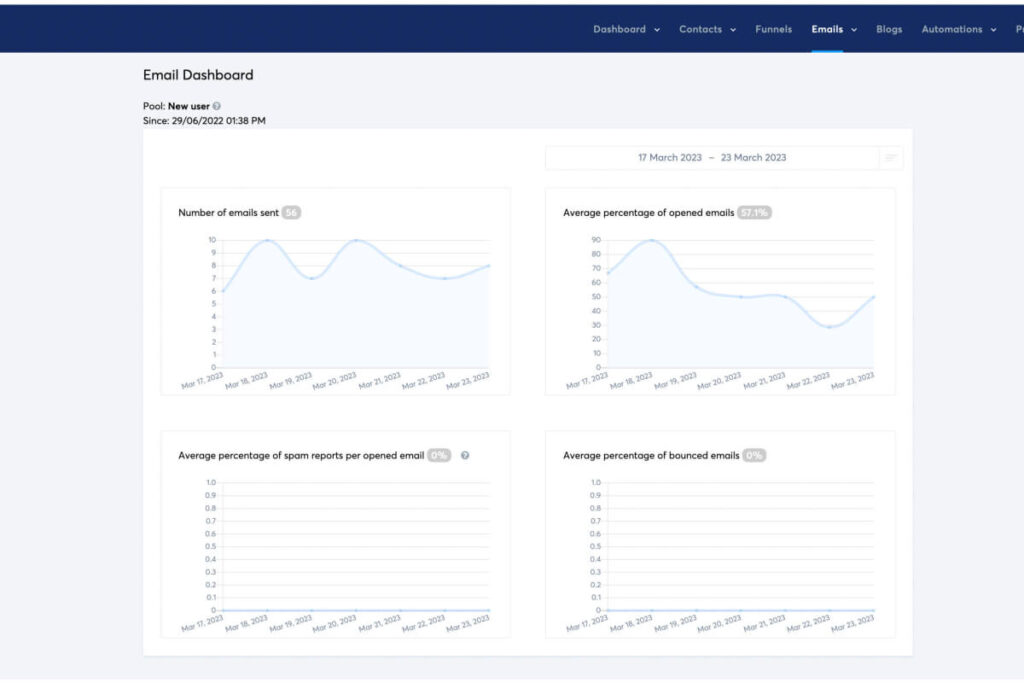Click Mar 22 low point on opened emails chart
This screenshot has height=683, width=1024.
click(x=829, y=327)
